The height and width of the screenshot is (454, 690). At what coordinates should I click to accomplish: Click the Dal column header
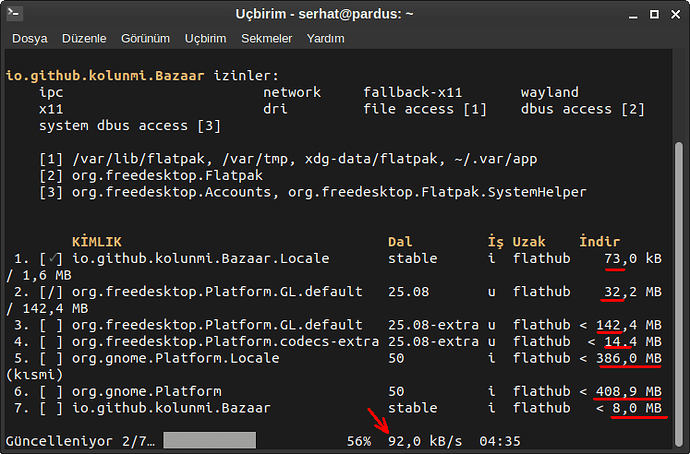pos(400,242)
